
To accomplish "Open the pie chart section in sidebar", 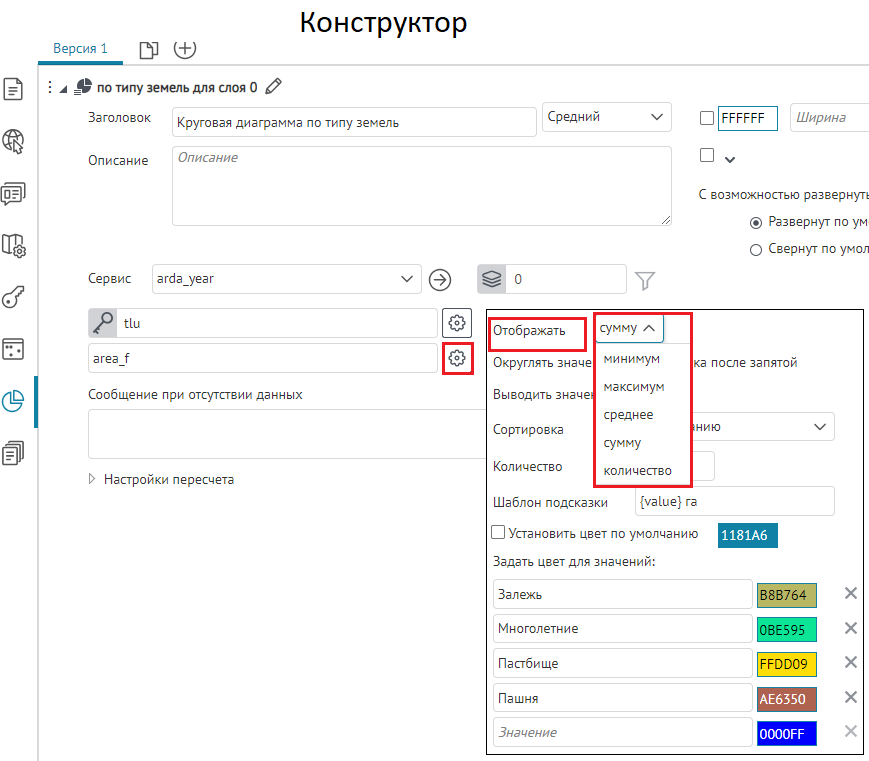I will coord(14,401).
